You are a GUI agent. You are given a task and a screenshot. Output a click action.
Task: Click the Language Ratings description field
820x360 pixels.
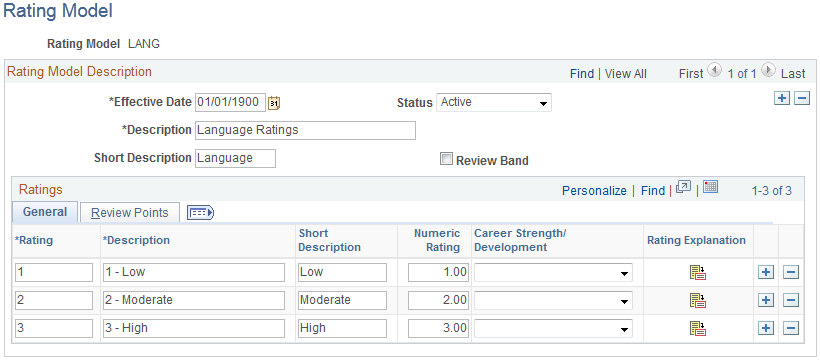[305, 130]
